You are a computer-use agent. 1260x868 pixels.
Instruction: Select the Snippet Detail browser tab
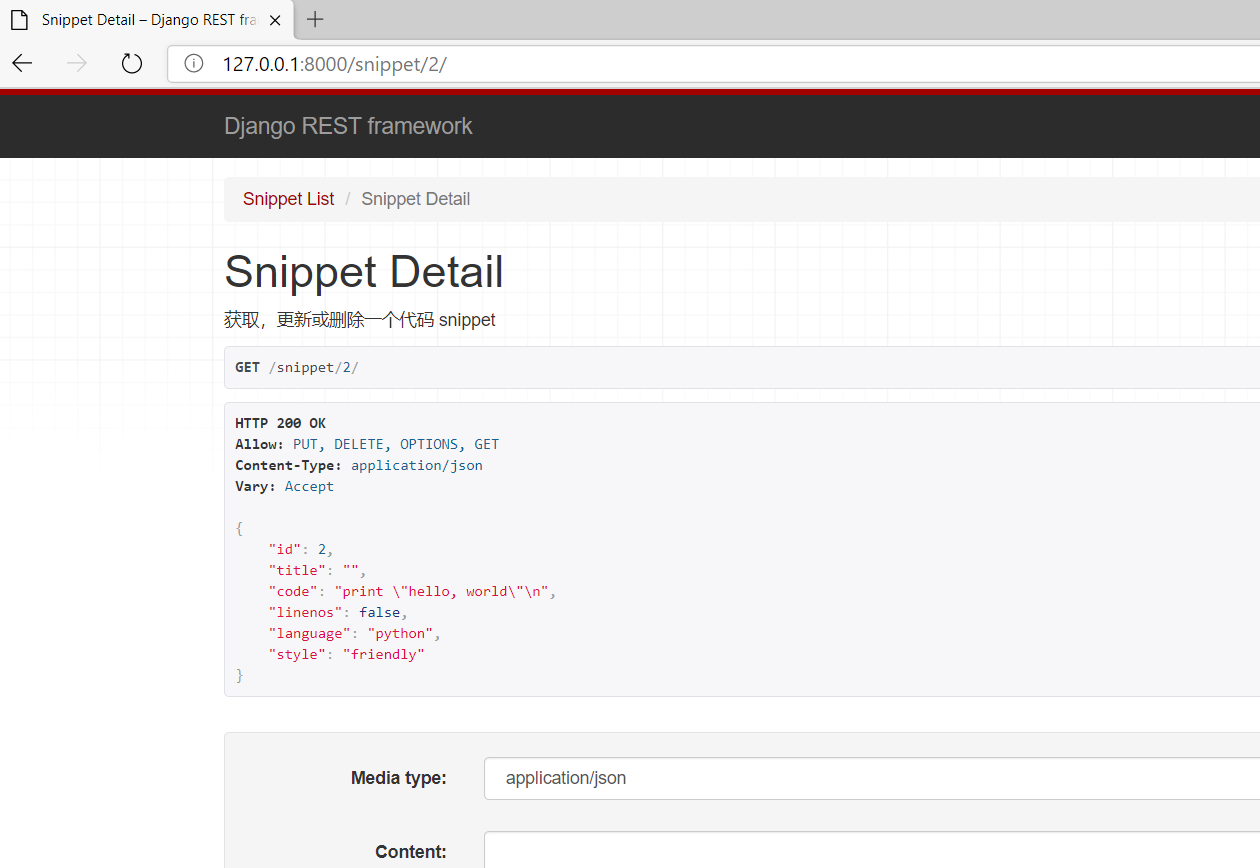(147, 20)
